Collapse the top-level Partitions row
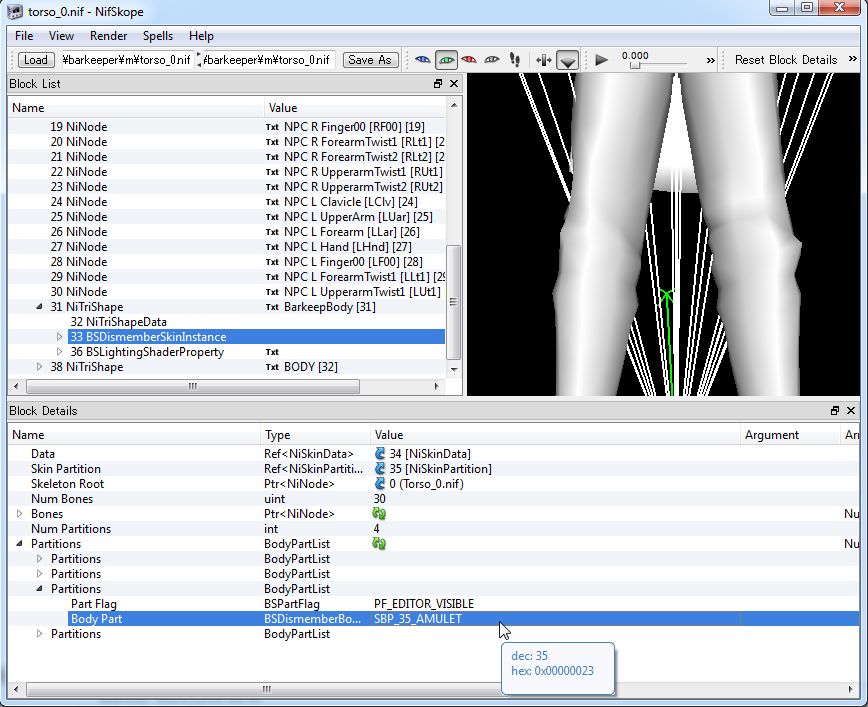868x707 pixels. (x=19, y=544)
